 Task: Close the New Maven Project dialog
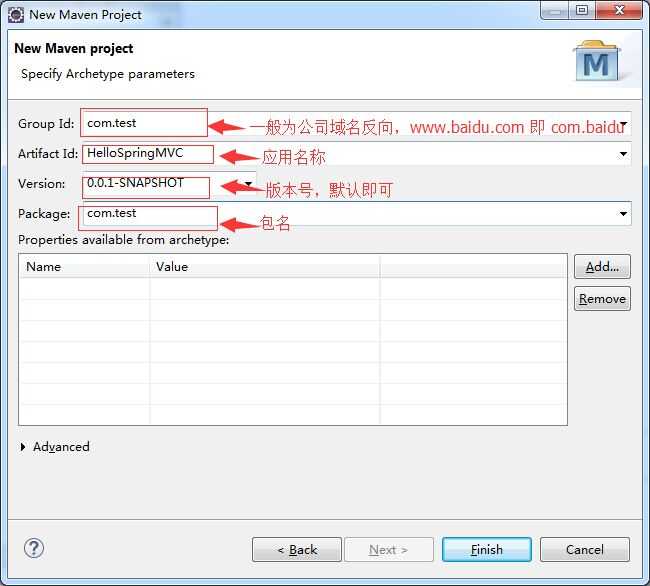[619, 10]
